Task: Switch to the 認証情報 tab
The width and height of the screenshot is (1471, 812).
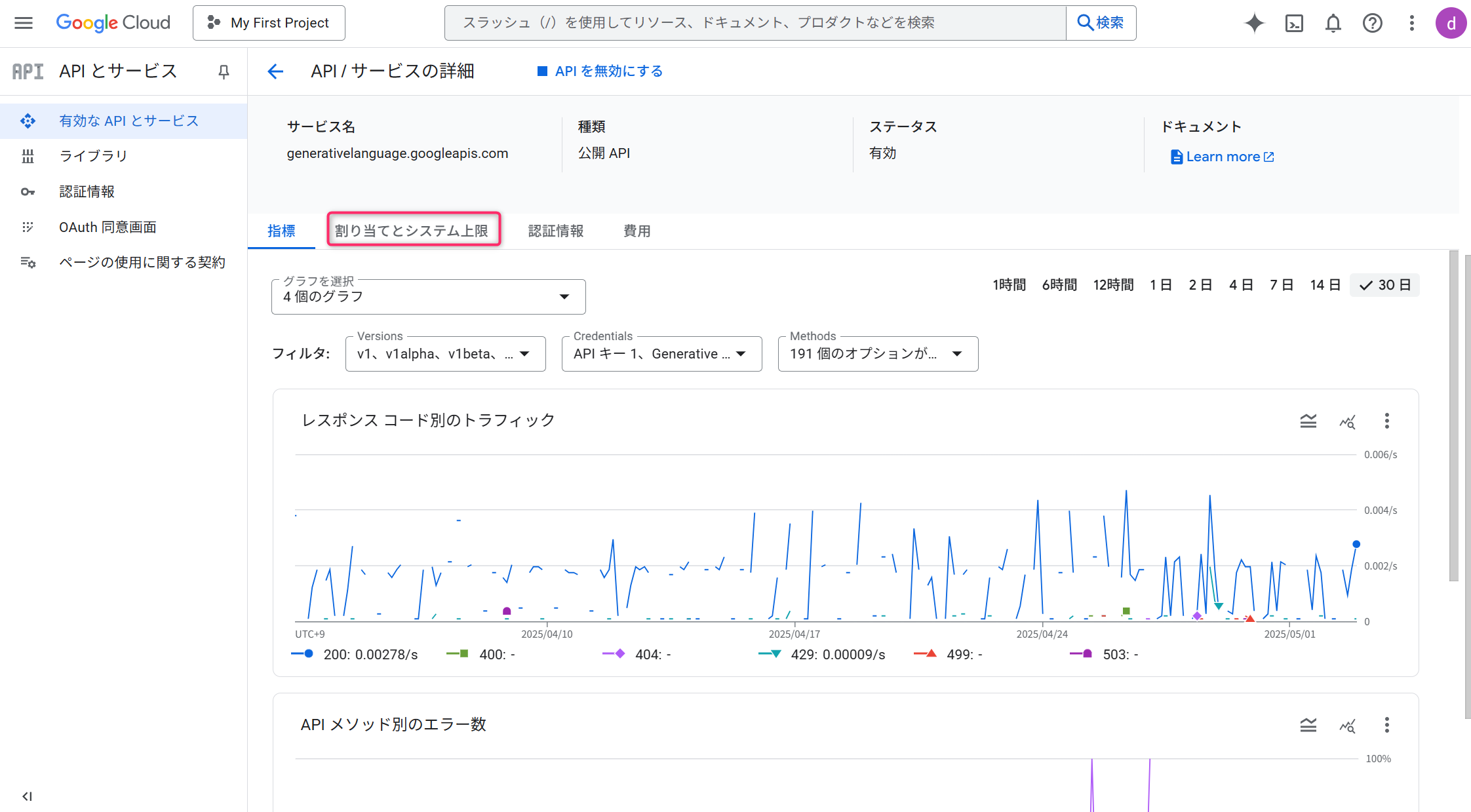Action: click(x=556, y=231)
